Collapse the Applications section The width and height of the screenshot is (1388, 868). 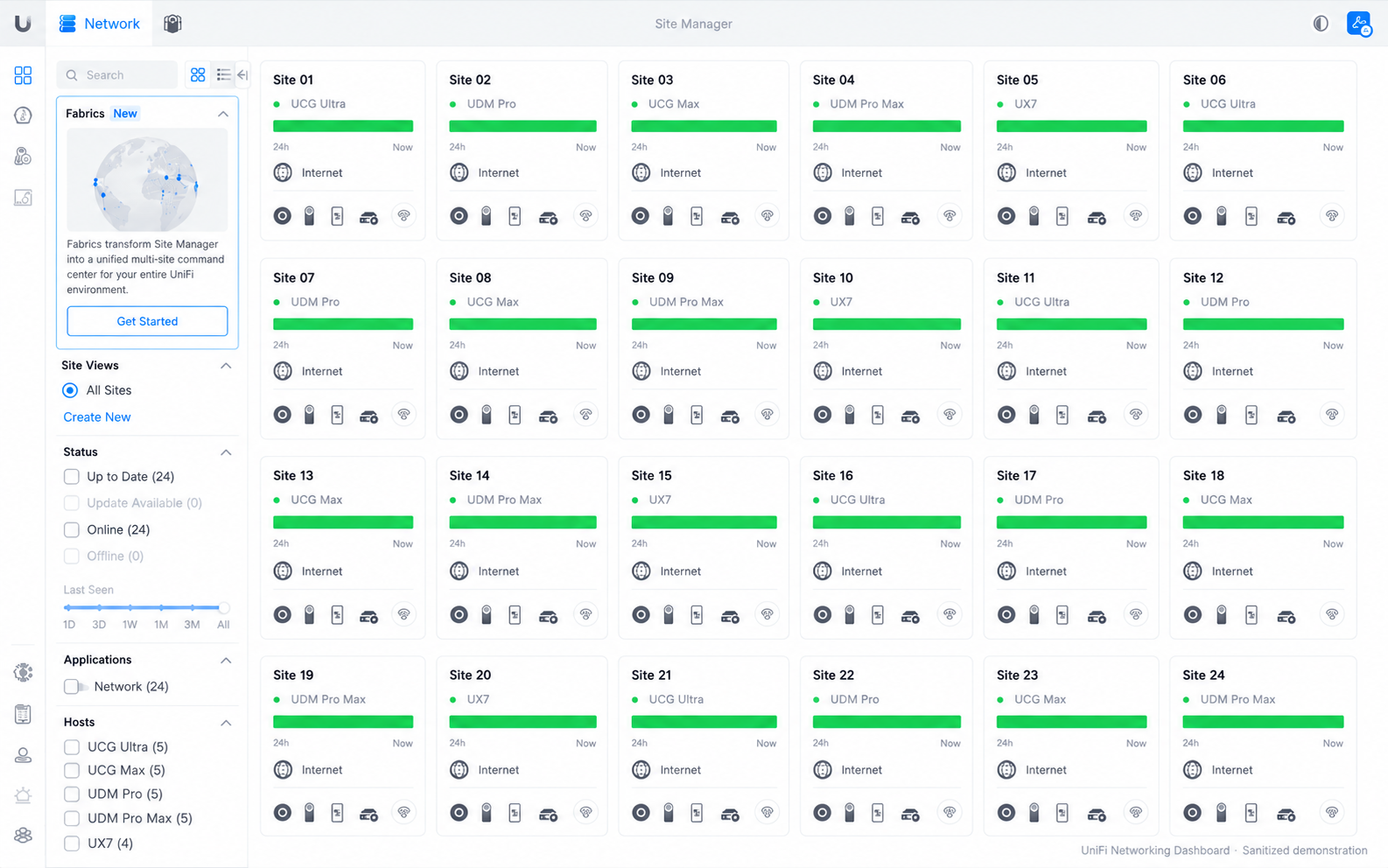coord(226,660)
